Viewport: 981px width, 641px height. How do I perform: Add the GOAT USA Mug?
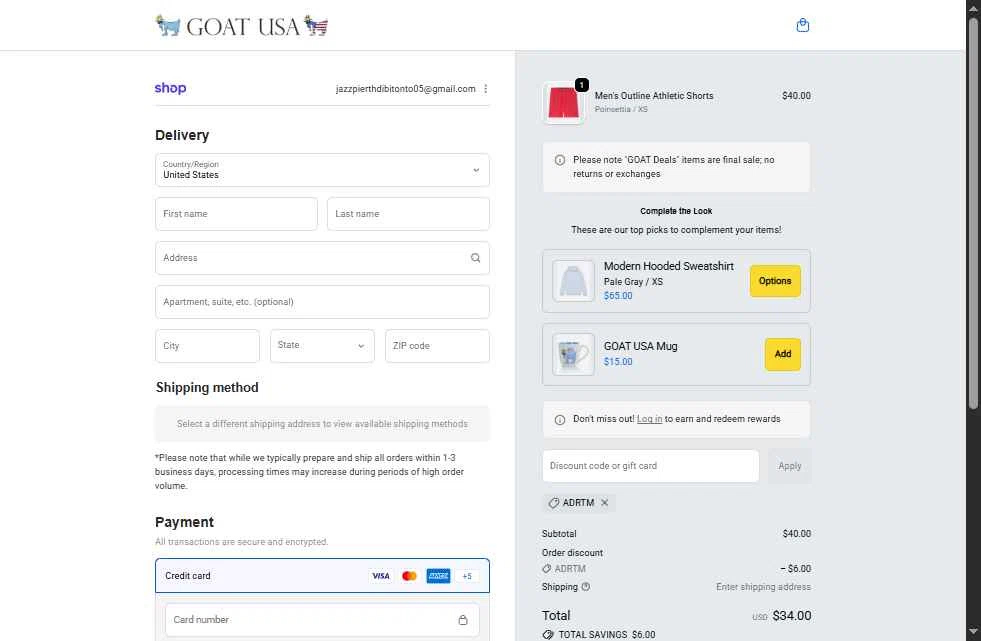(783, 354)
